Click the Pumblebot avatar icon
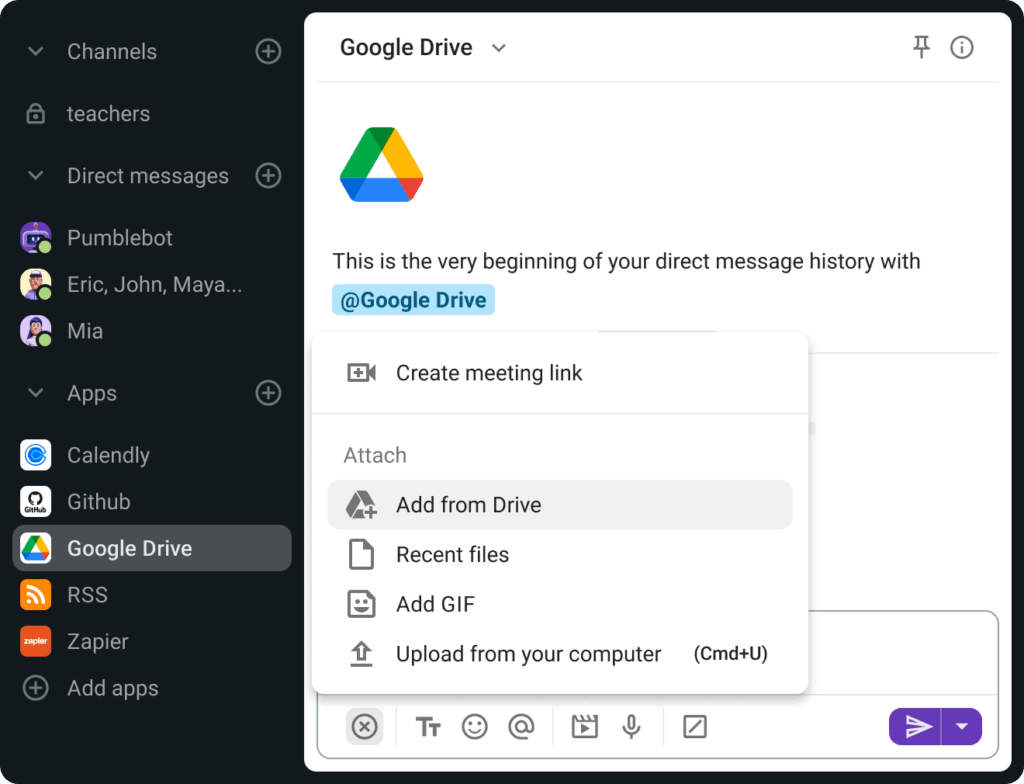Viewport: 1024px width, 784px height. tap(36, 238)
